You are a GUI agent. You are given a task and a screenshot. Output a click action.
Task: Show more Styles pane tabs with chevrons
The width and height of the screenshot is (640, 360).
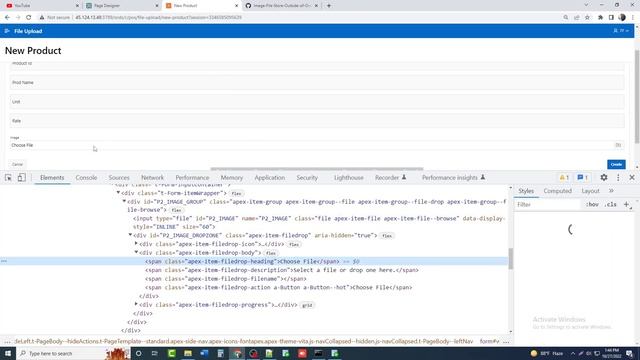[611, 191]
